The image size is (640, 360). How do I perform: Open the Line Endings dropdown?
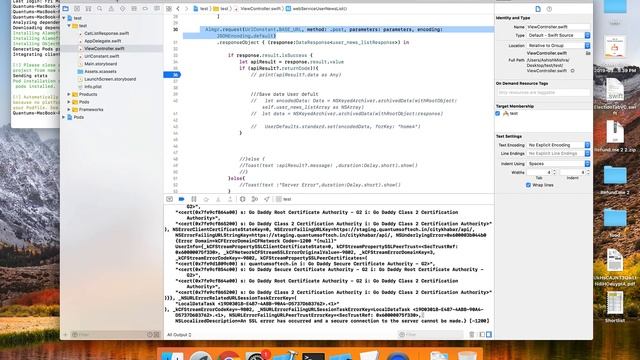(558, 153)
